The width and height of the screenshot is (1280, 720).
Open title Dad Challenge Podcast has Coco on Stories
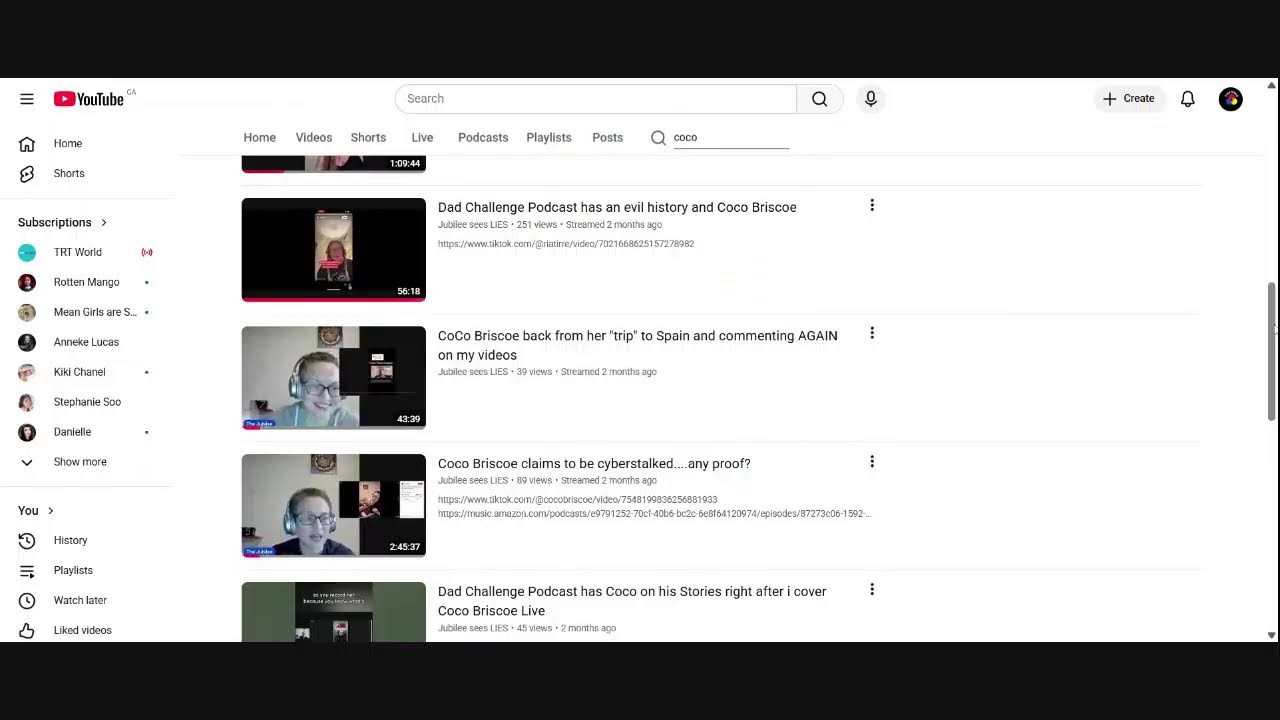point(632,601)
